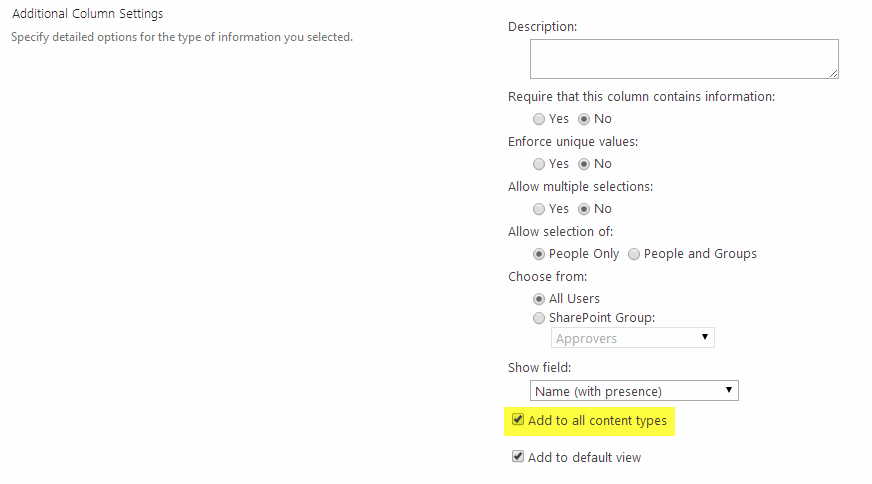Select the SharePoint Group radio button
872x484 pixels.
[539, 318]
